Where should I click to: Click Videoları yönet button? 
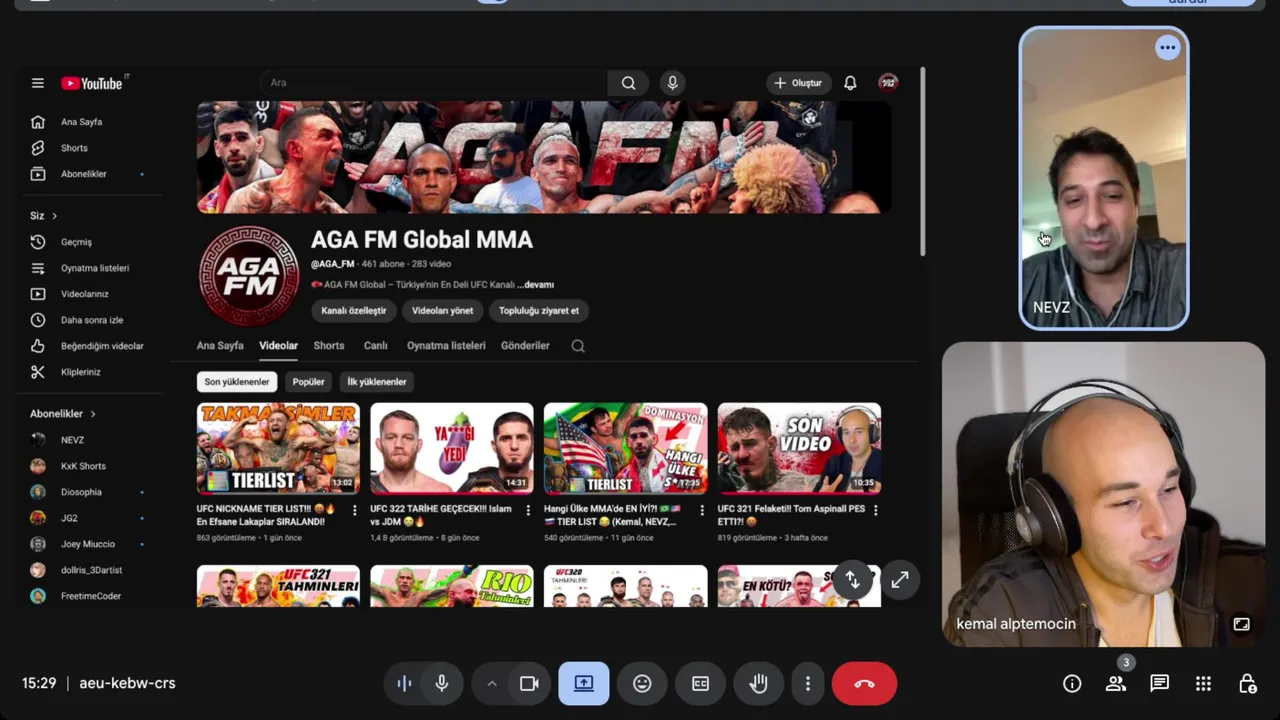click(443, 311)
